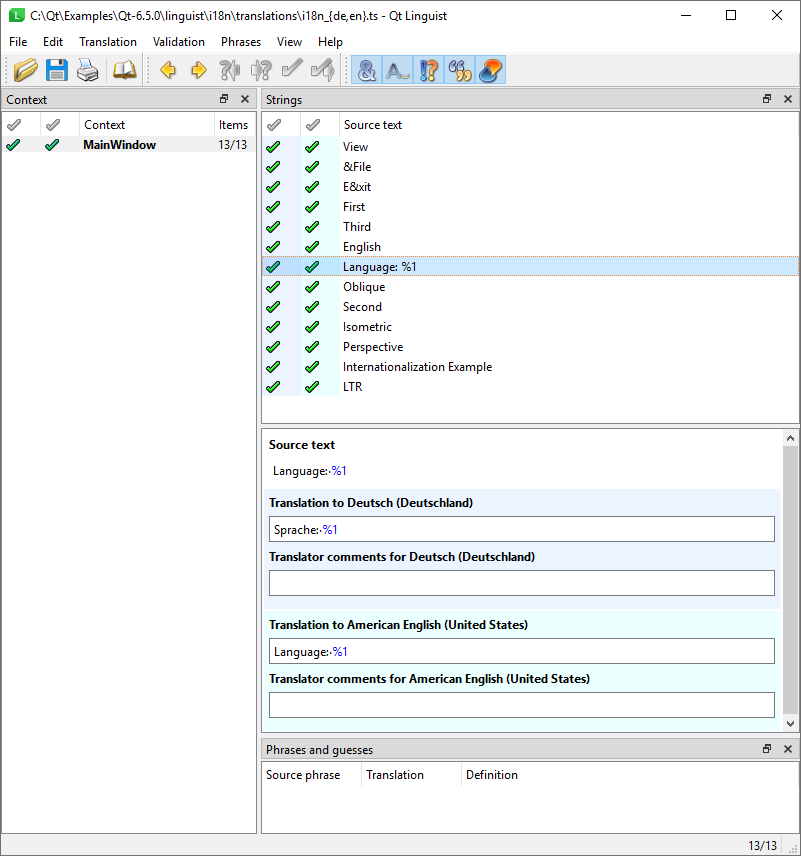The image size is (801, 856).
Task: Float the Context panel
Action: click(x=224, y=99)
